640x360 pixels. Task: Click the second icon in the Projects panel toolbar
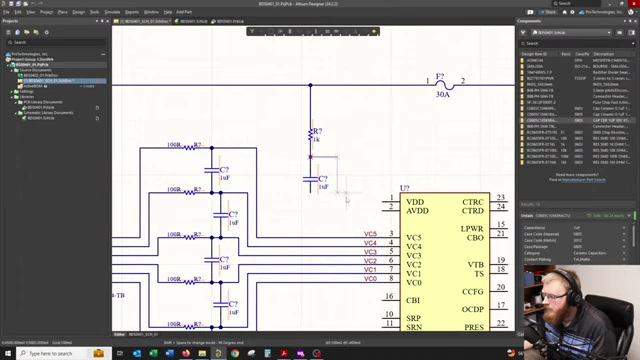click(x=18, y=32)
